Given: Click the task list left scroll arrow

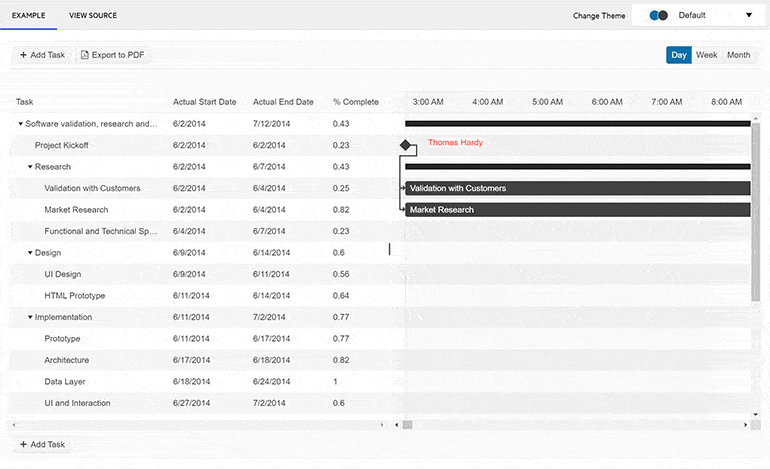Looking at the screenshot, I should click(x=14, y=425).
